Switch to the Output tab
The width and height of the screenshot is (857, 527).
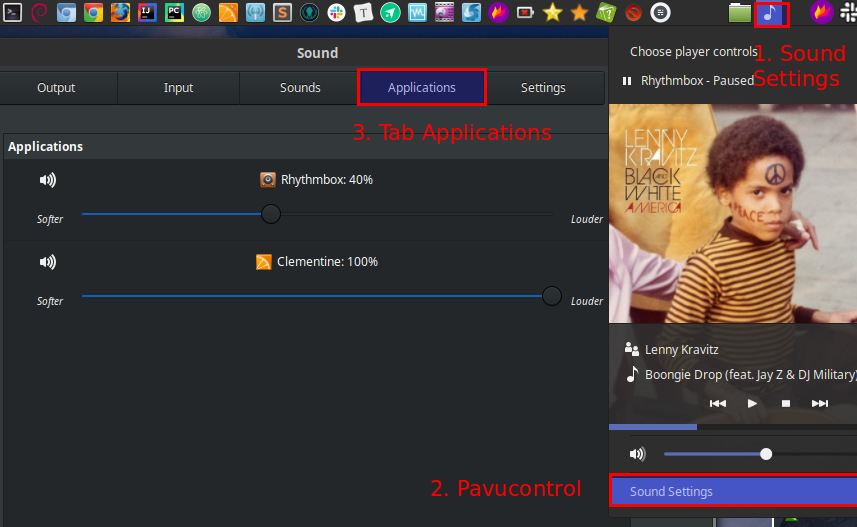tap(56, 87)
